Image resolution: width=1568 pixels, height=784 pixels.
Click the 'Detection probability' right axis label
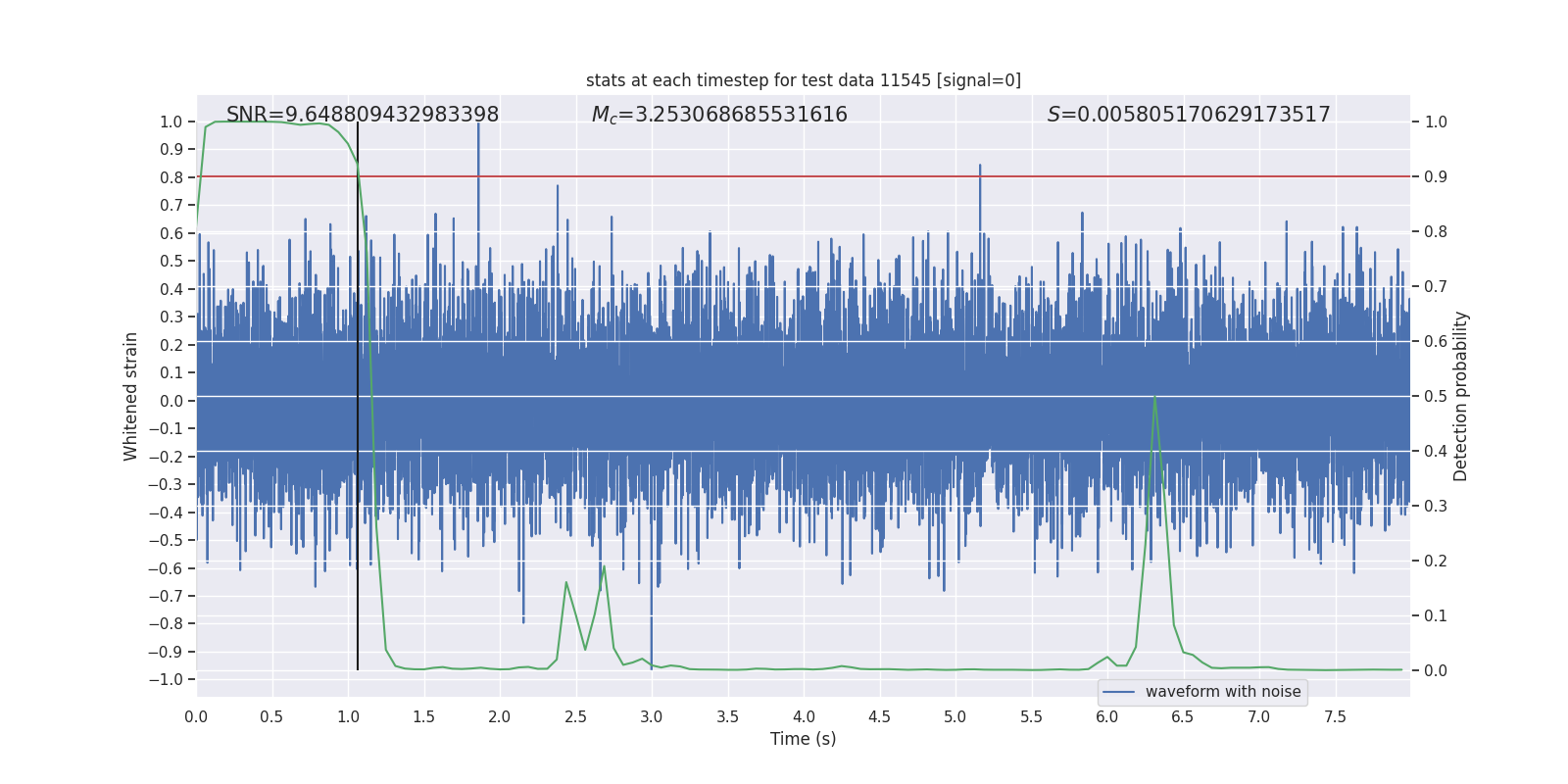[1460, 396]
